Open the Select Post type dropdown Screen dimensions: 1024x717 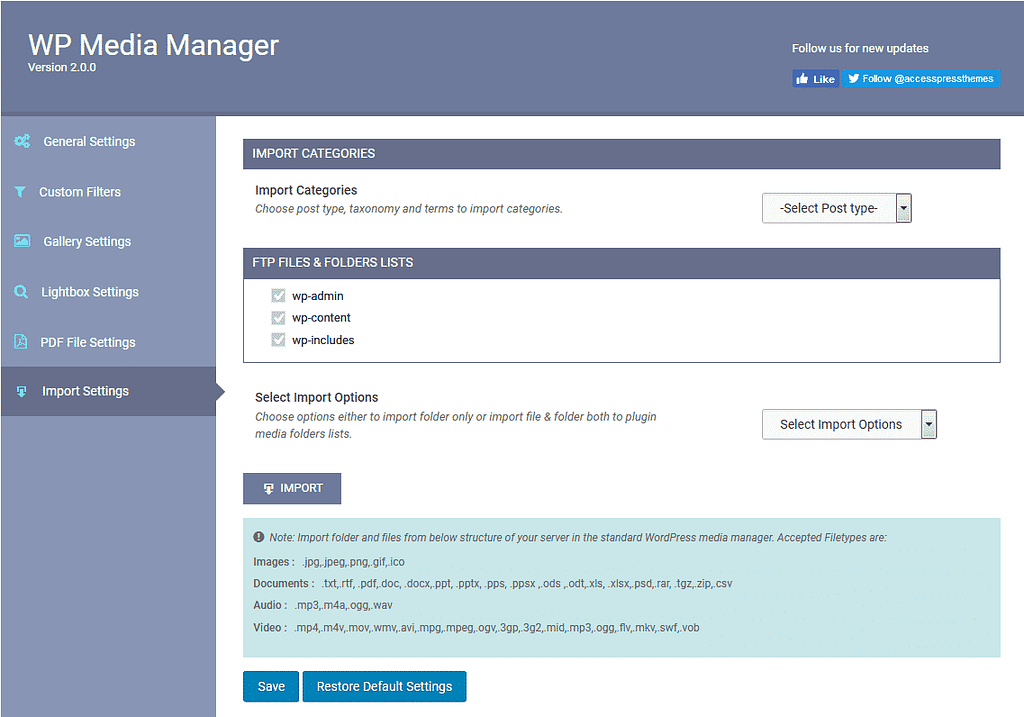tap(837, 208)
